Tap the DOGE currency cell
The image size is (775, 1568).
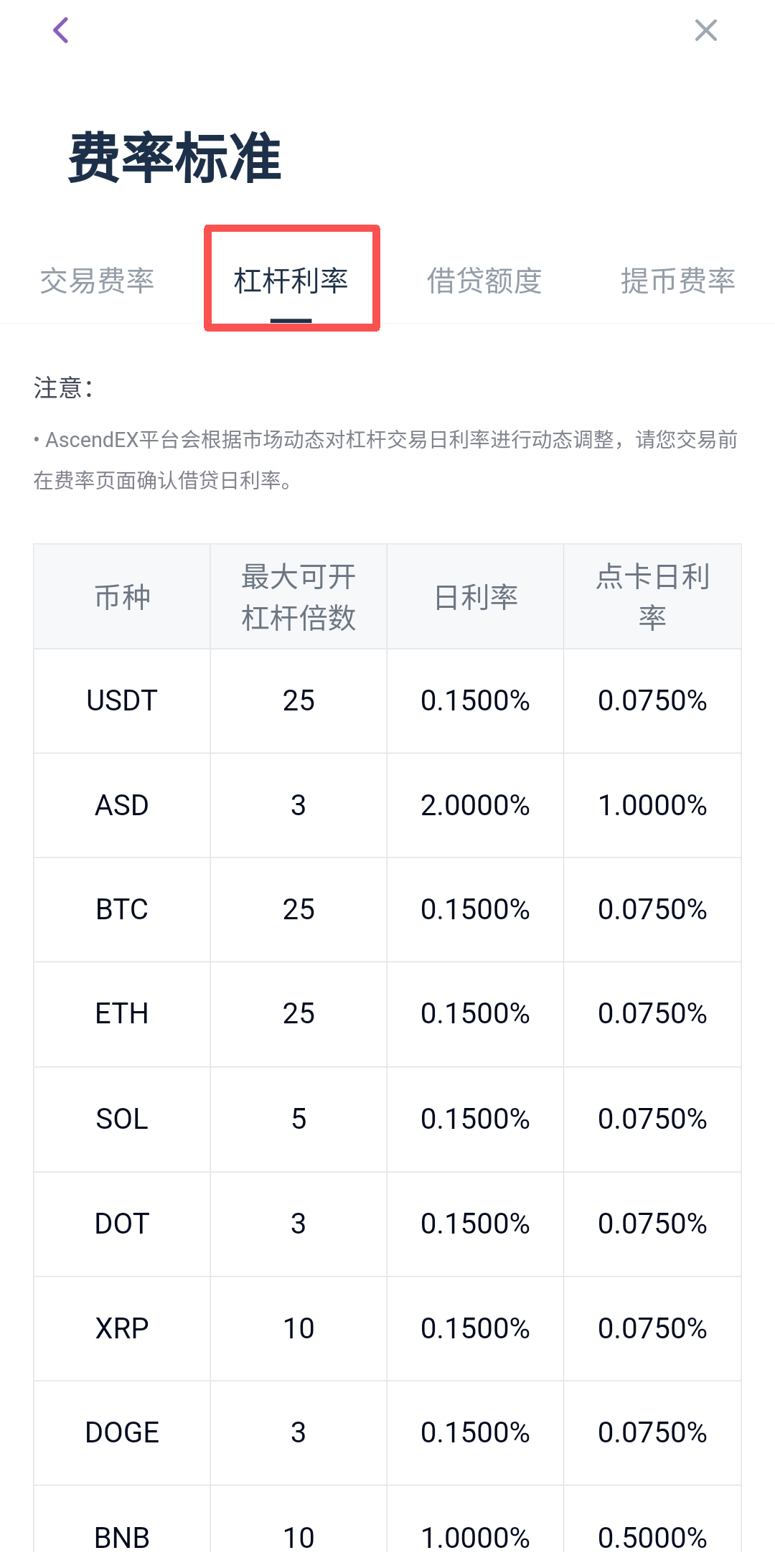click(122, 1432)
